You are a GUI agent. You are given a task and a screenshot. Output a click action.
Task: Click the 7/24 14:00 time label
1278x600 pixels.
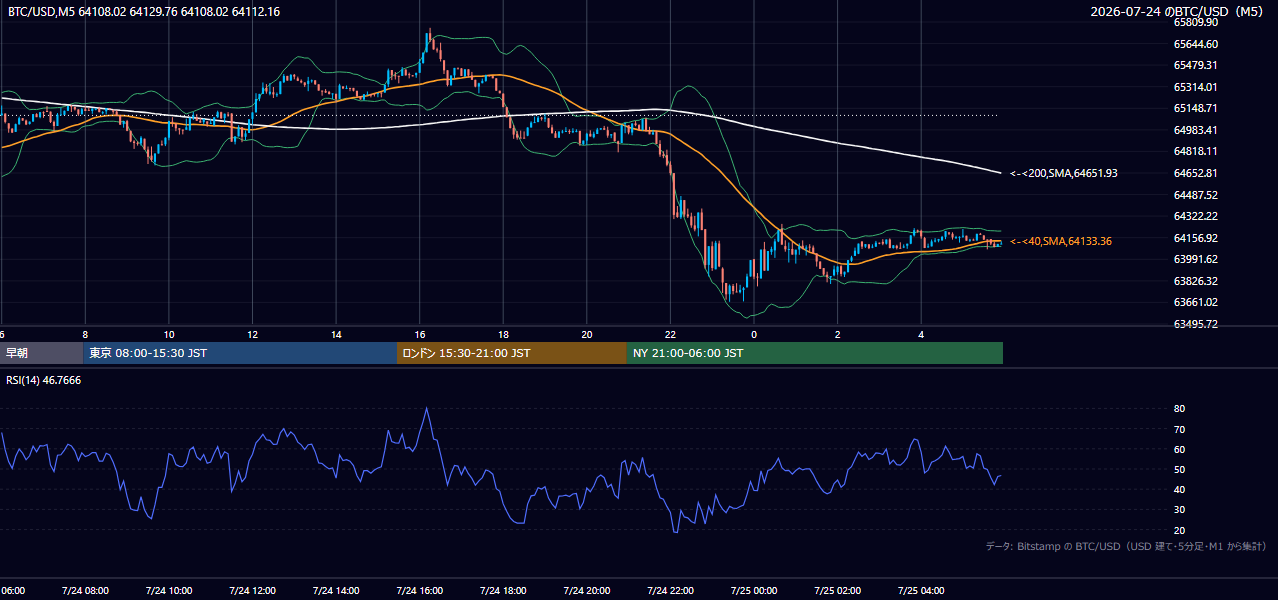click(336, 590)
